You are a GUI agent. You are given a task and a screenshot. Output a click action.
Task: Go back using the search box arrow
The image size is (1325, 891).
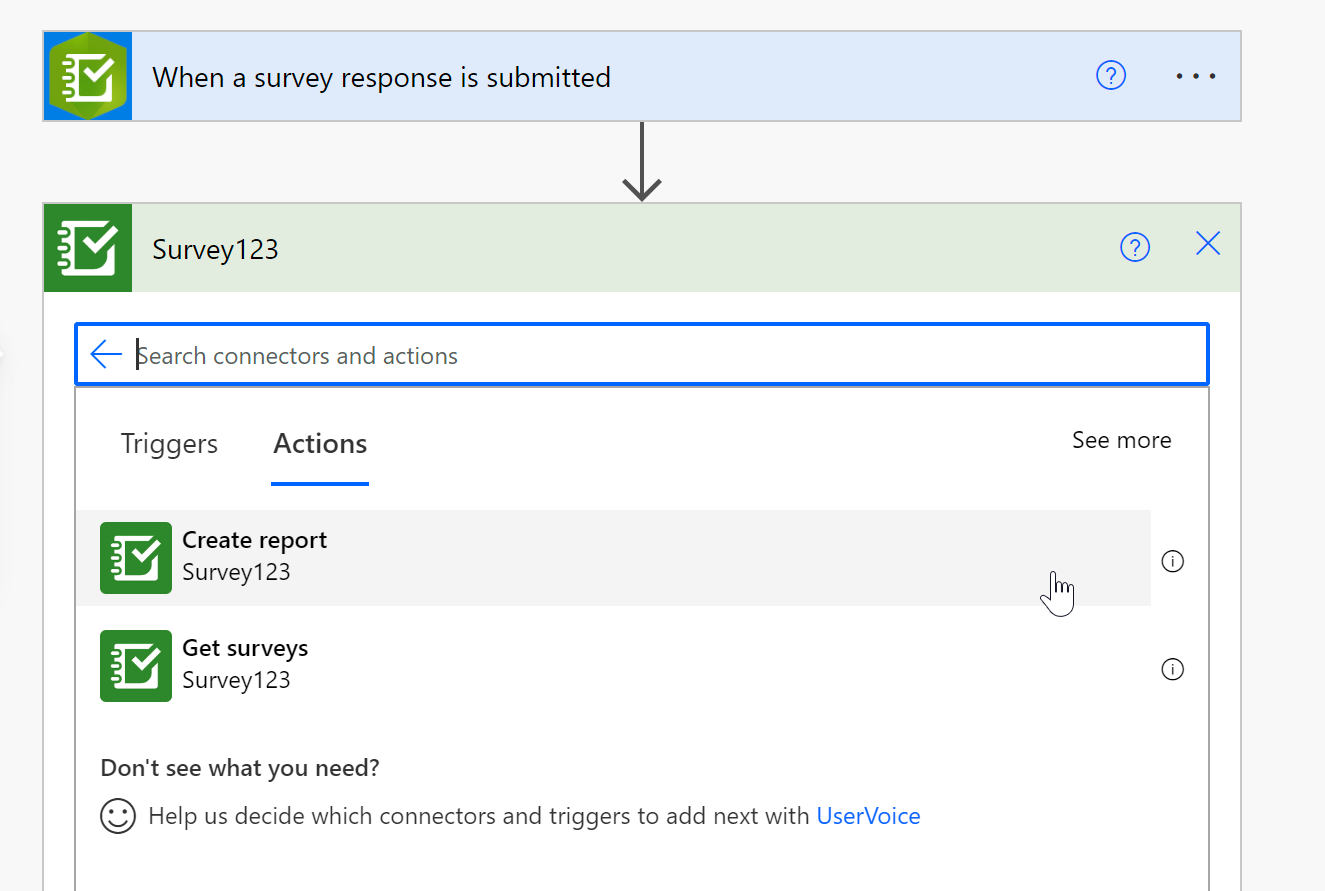point(105,354)
